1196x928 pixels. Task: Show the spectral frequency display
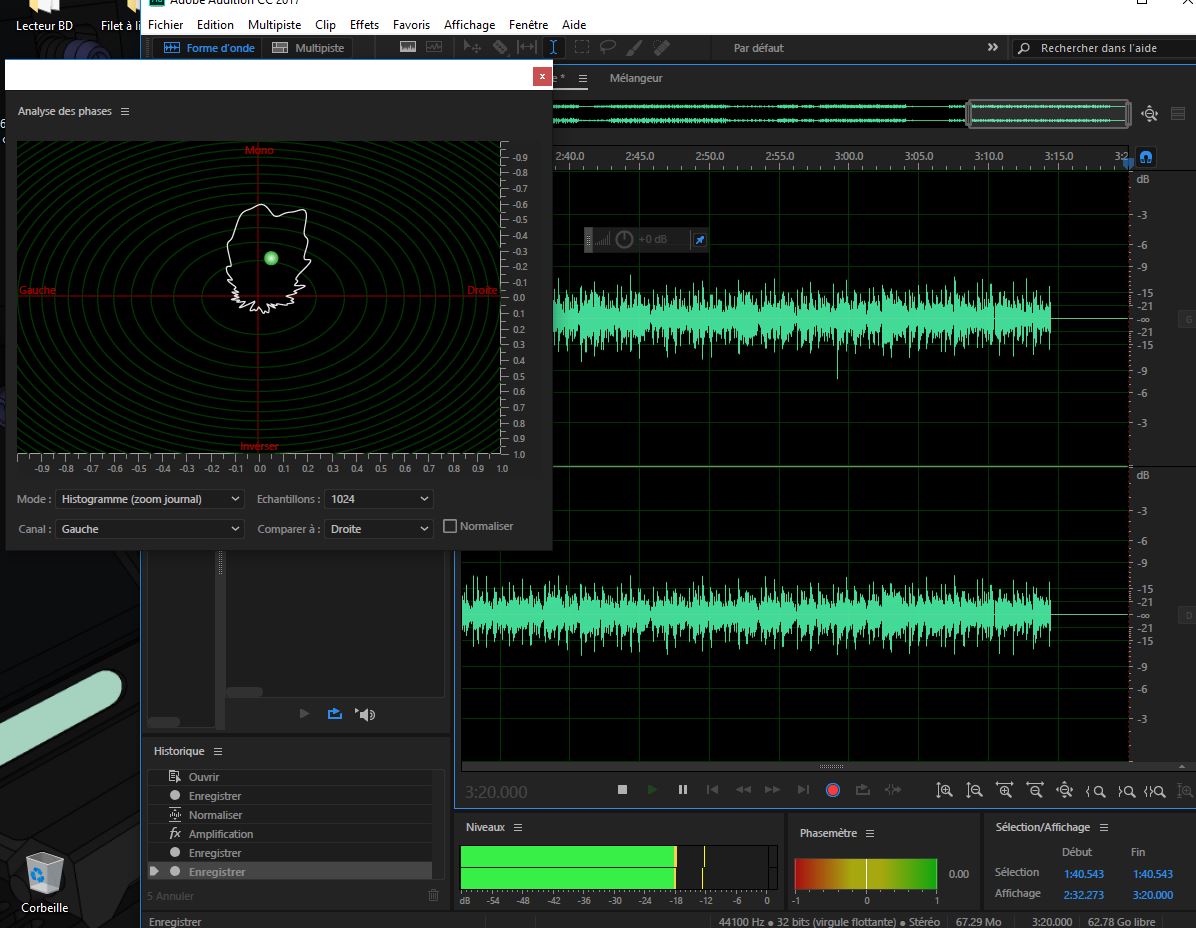(x=409, y=48)
